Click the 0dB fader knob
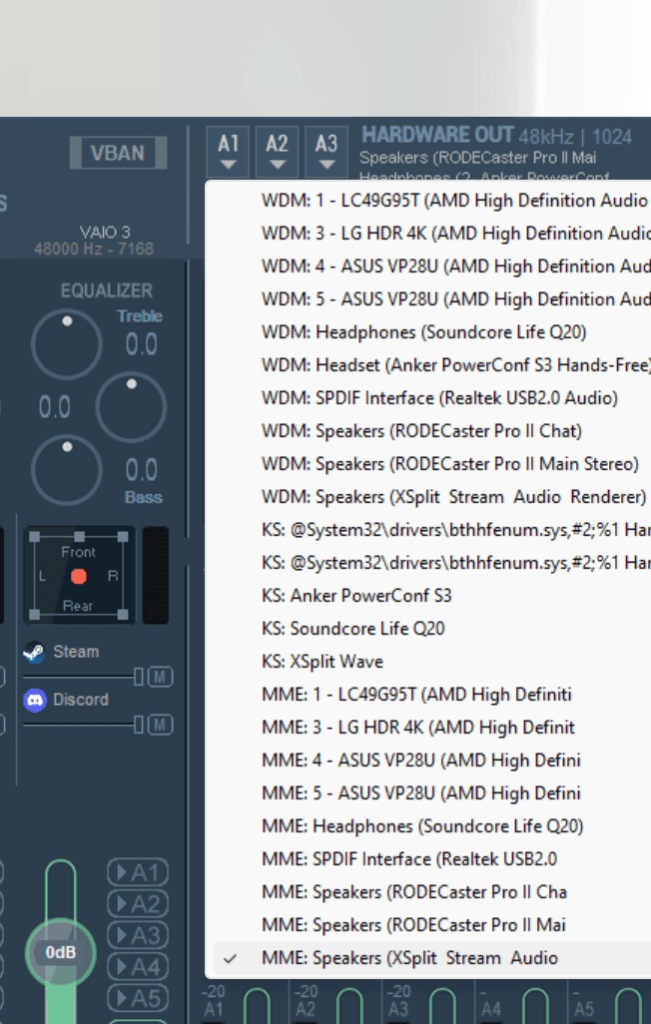The image size is (651, 1024). (x=61, y=953)
